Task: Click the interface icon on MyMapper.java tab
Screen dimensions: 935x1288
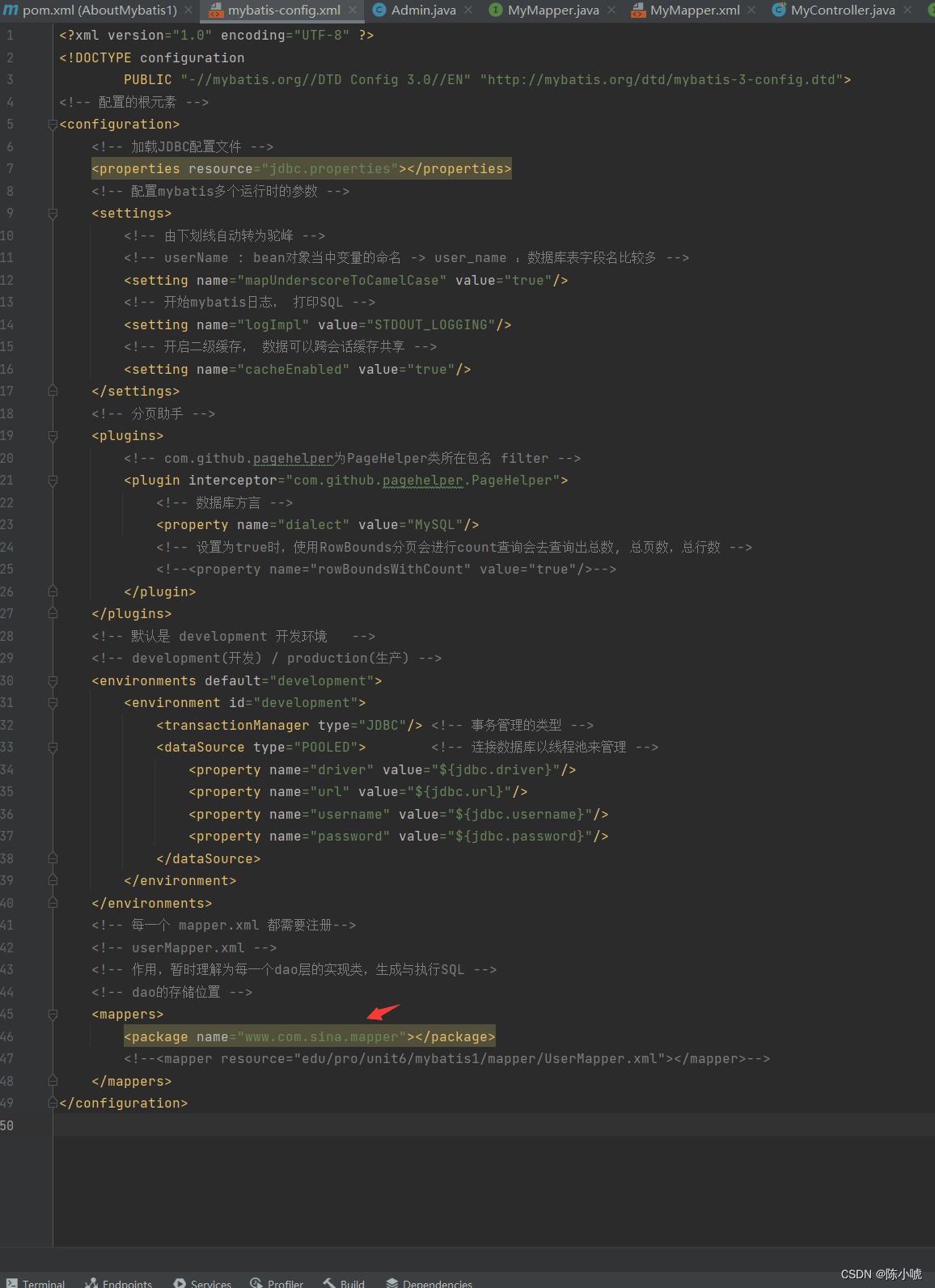Action: (496, 10)
